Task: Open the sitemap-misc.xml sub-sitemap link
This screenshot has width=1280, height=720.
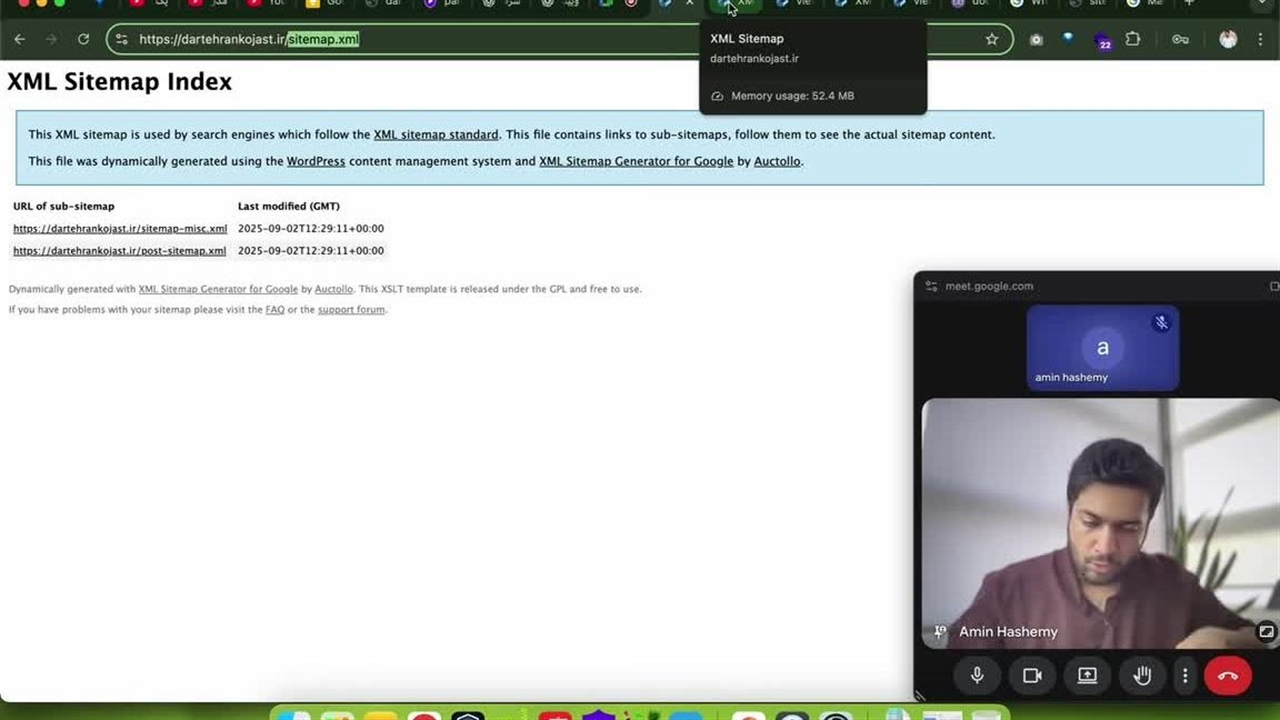Action: click(x=120, y=229)
